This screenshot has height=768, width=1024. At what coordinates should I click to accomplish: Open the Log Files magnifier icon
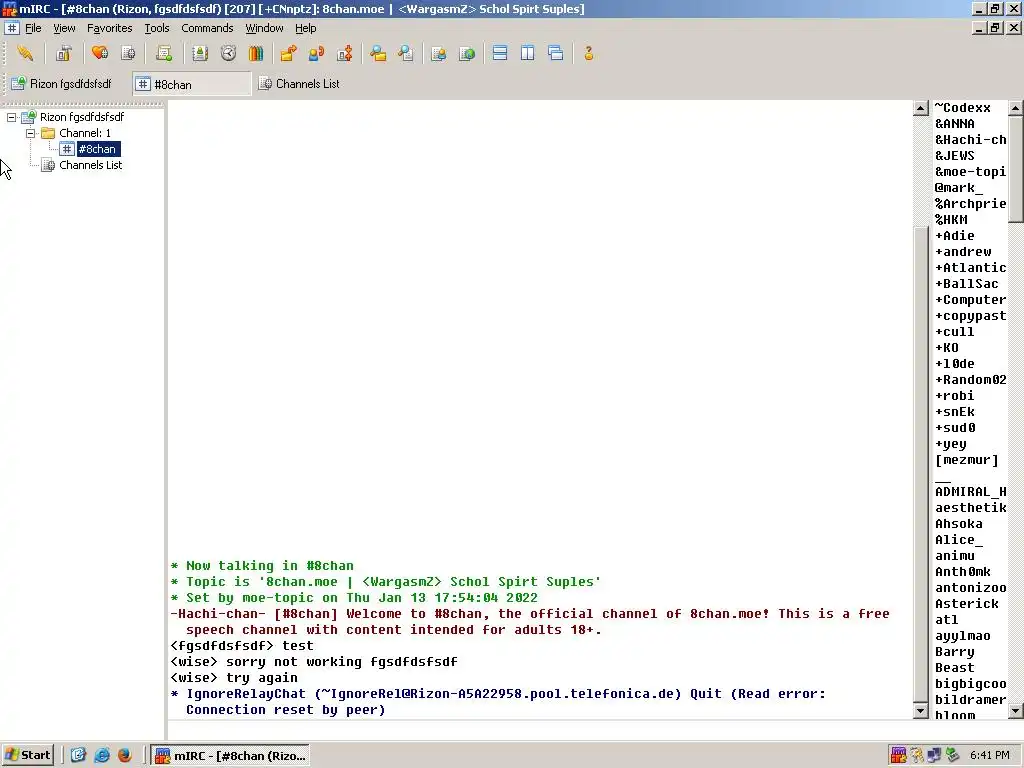coord(406,54)
